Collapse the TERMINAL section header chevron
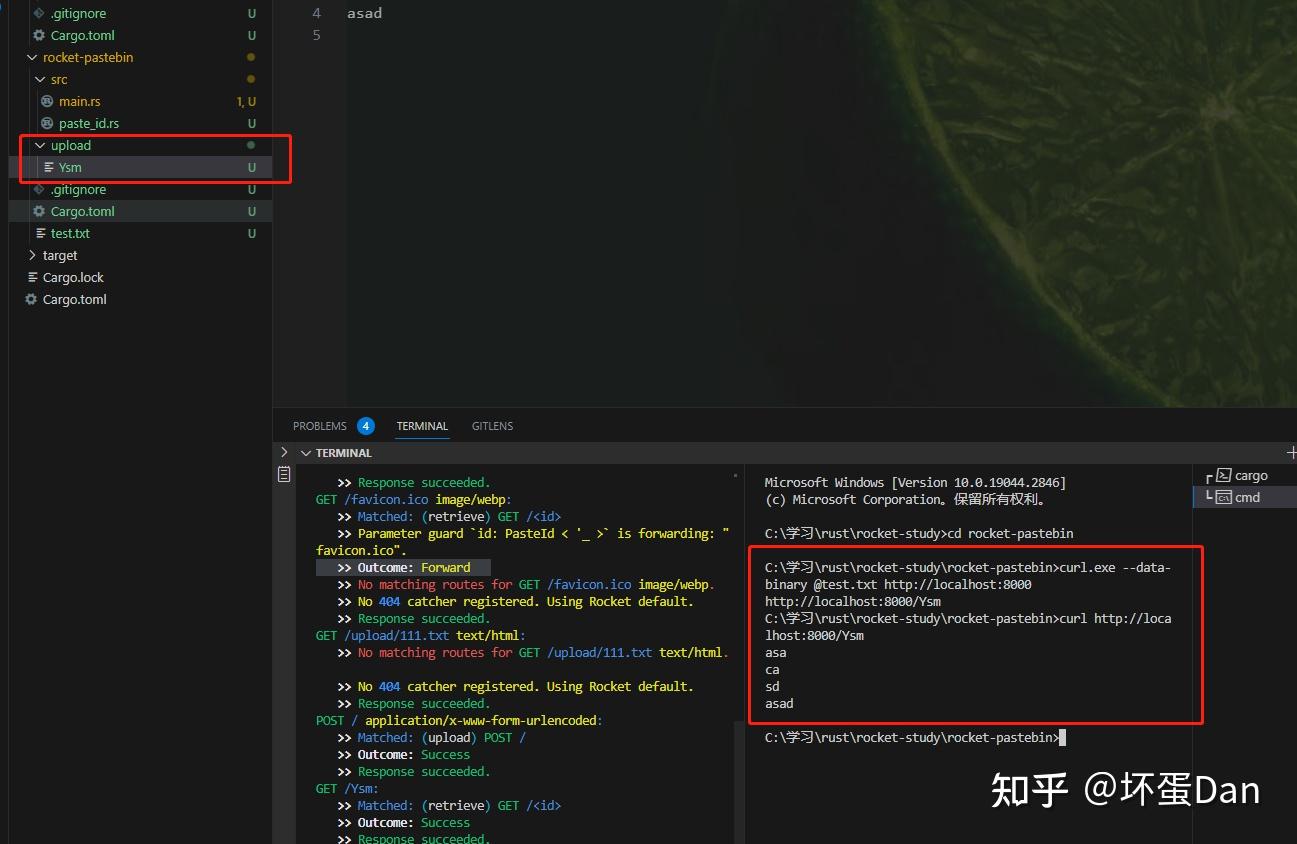 [x=307, y=452]
